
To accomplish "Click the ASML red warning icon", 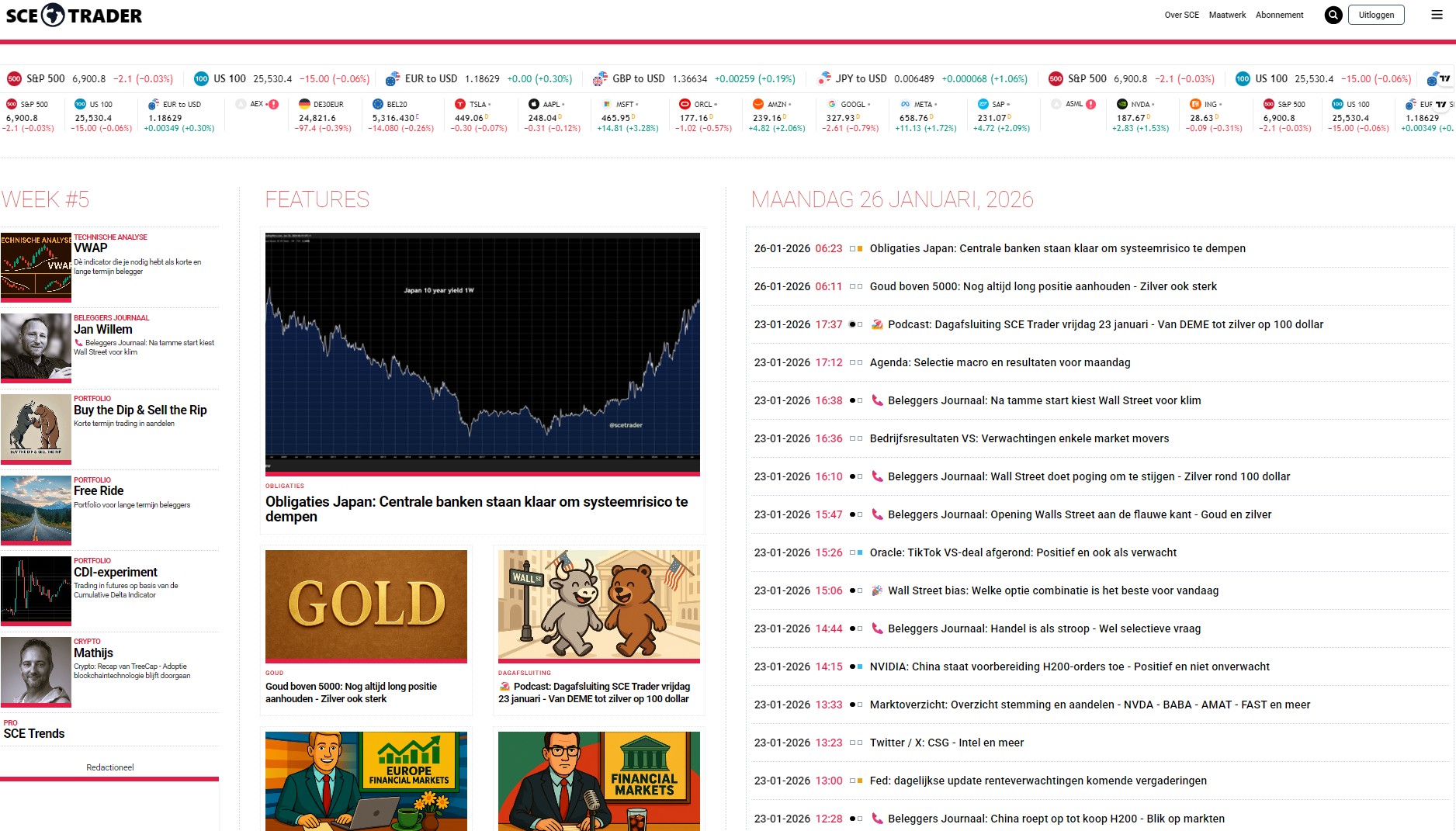I will pos(1091,104).
